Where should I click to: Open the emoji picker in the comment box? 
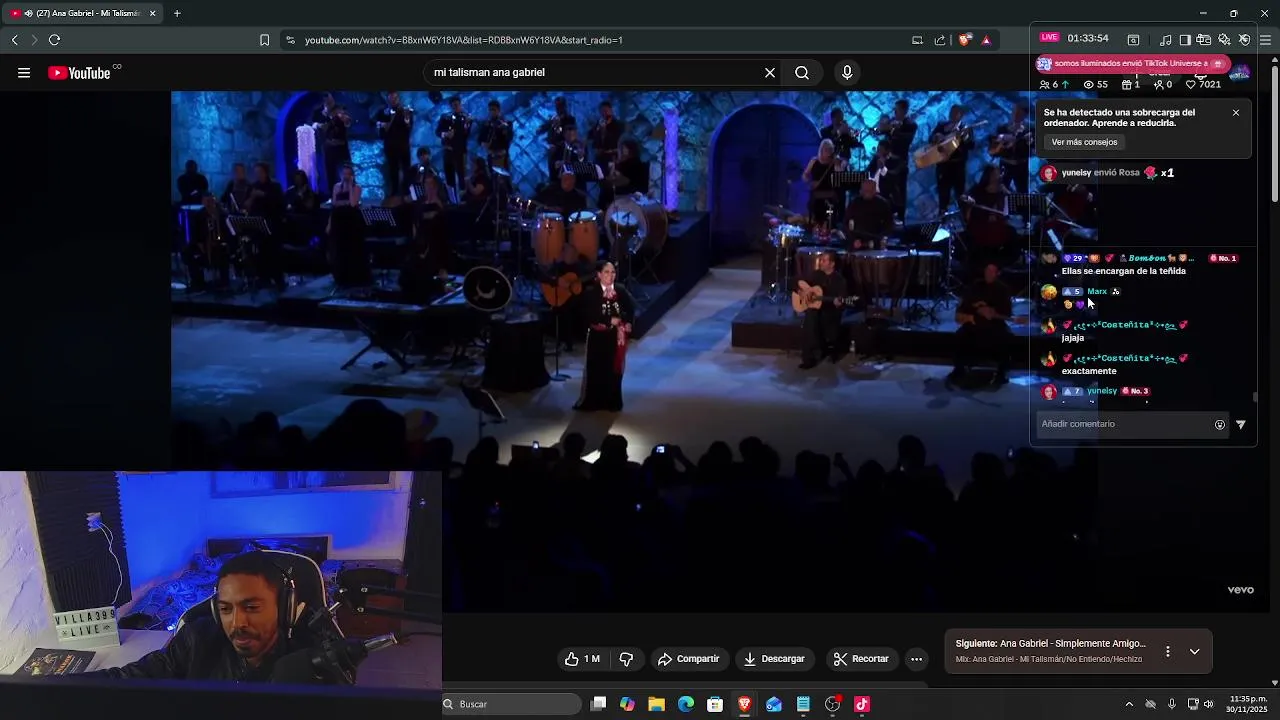tap(1220, 425)
